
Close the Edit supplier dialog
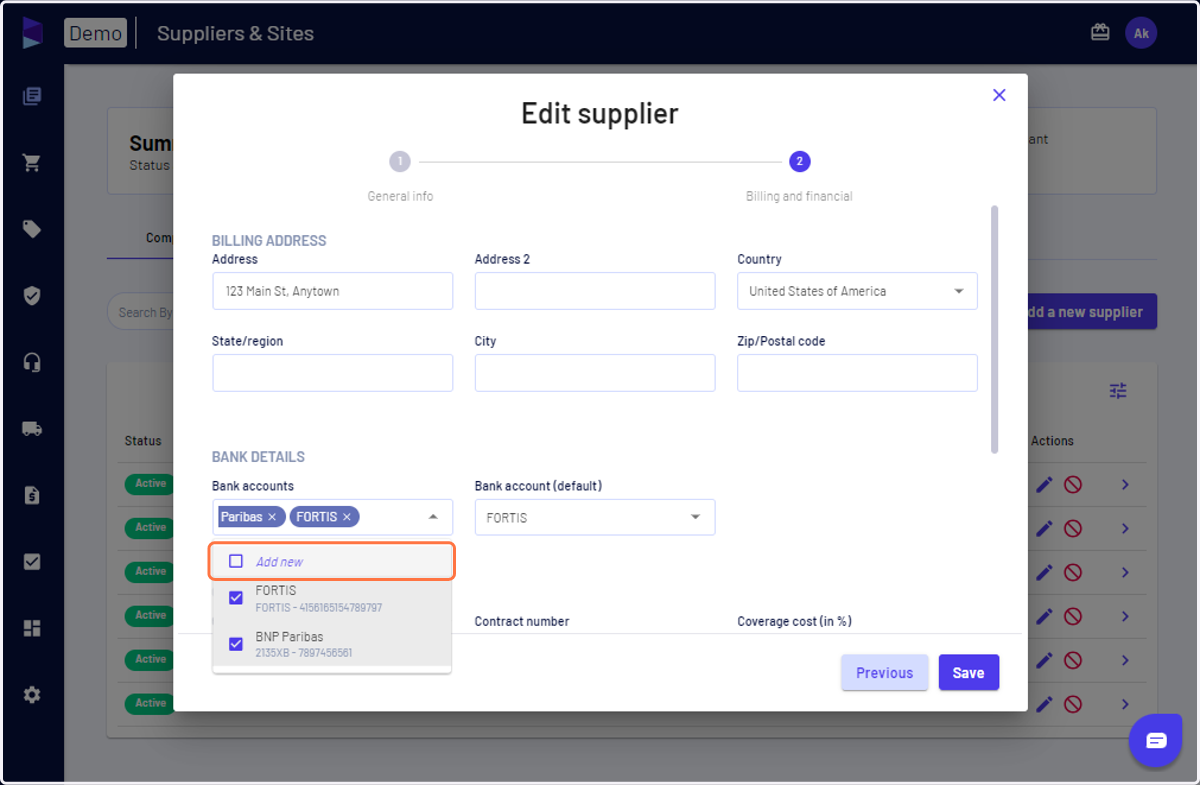click(998, 95)
